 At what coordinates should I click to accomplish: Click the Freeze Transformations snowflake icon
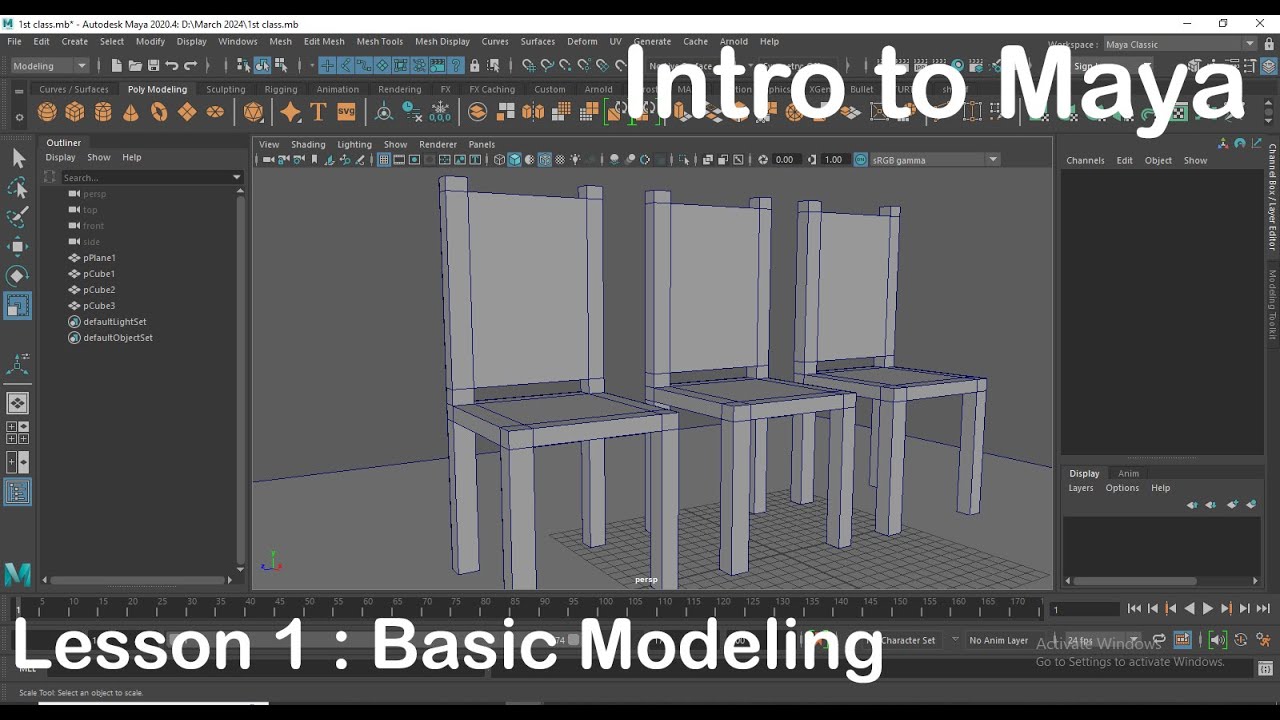coord(441,112)
